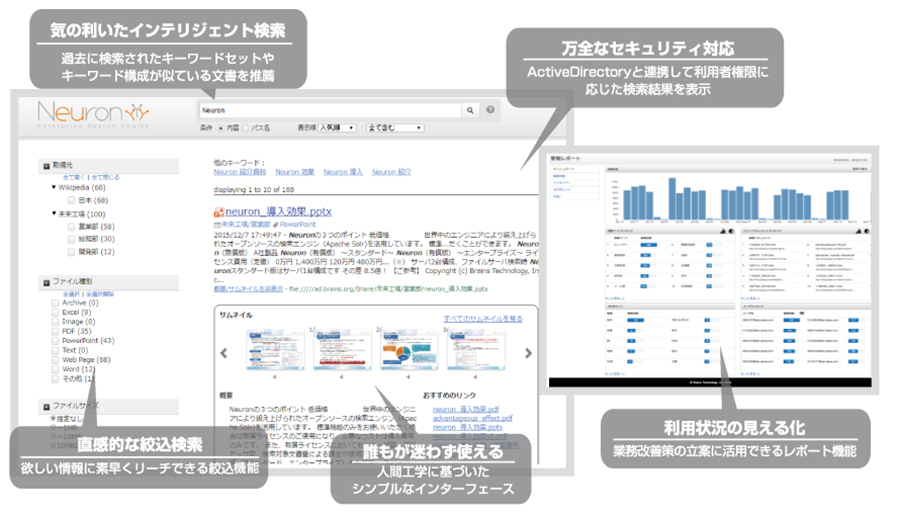The height and width of the screenshot is (516, 900).
Task: Tick the PDF (35) checkbox
Action: pyautogui.click(x=55, y=332)
